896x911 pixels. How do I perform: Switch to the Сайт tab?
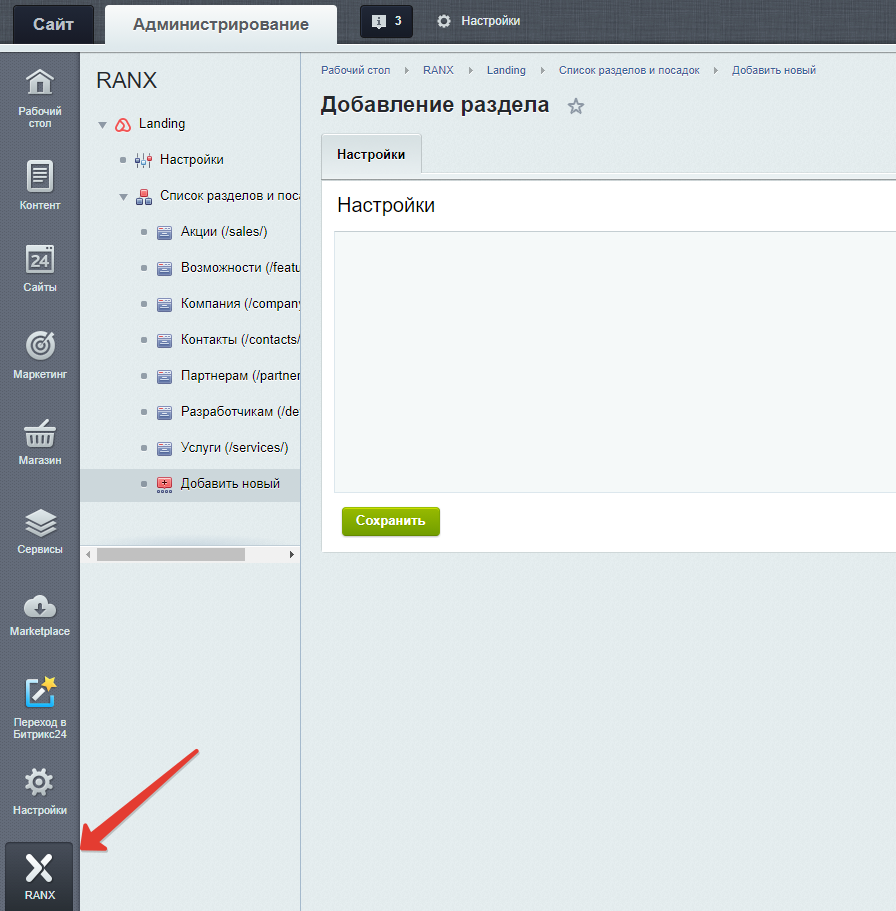[53, 24]
